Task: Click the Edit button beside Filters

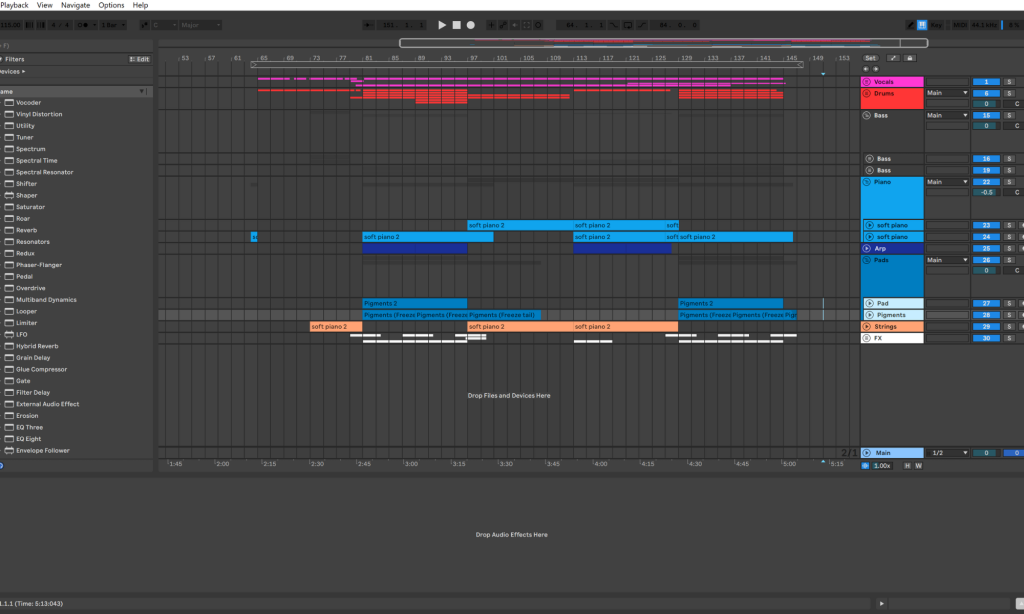Action: (140, 60)
